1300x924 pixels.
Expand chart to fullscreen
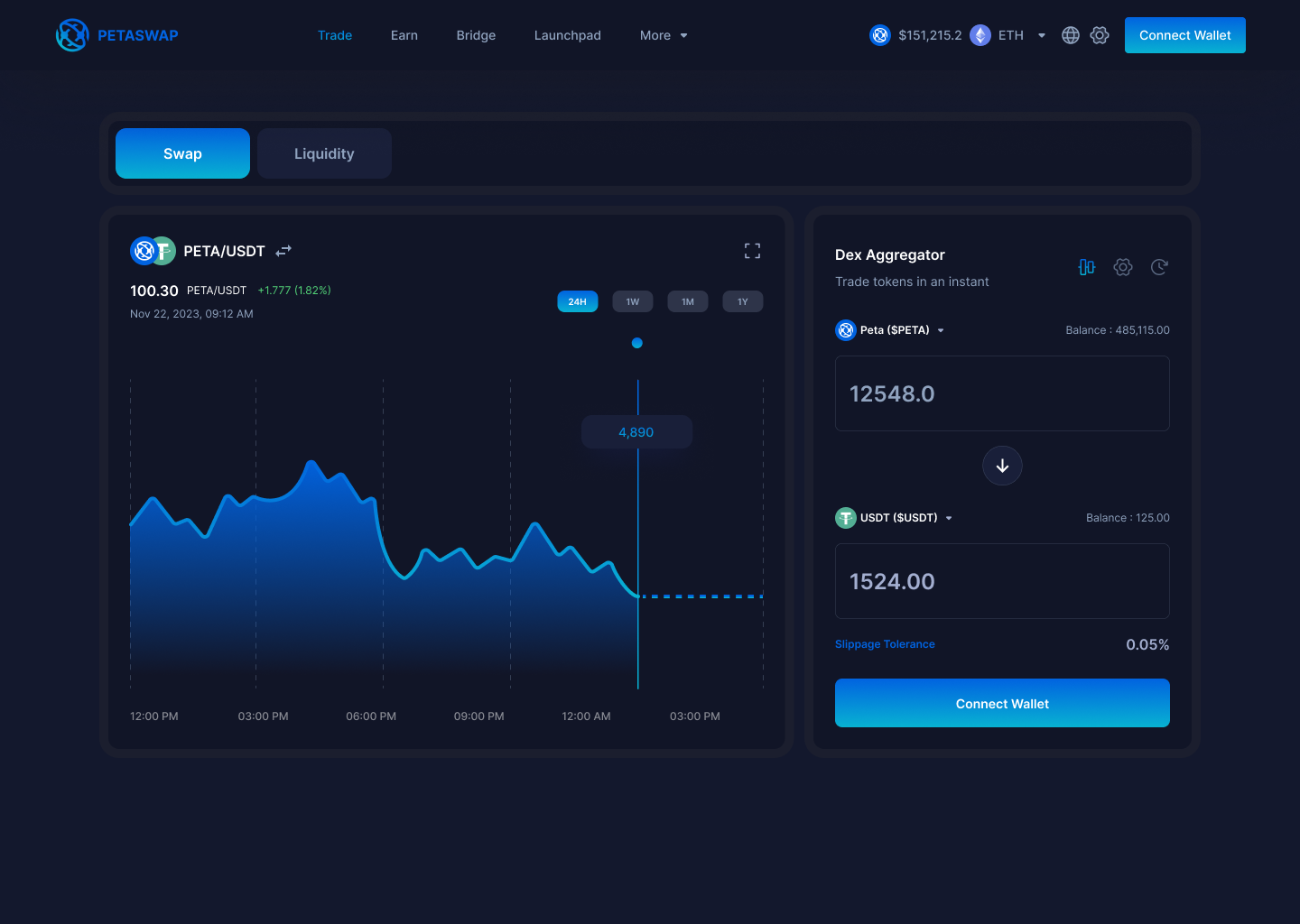pyautogui.click(x=752, y=251)
